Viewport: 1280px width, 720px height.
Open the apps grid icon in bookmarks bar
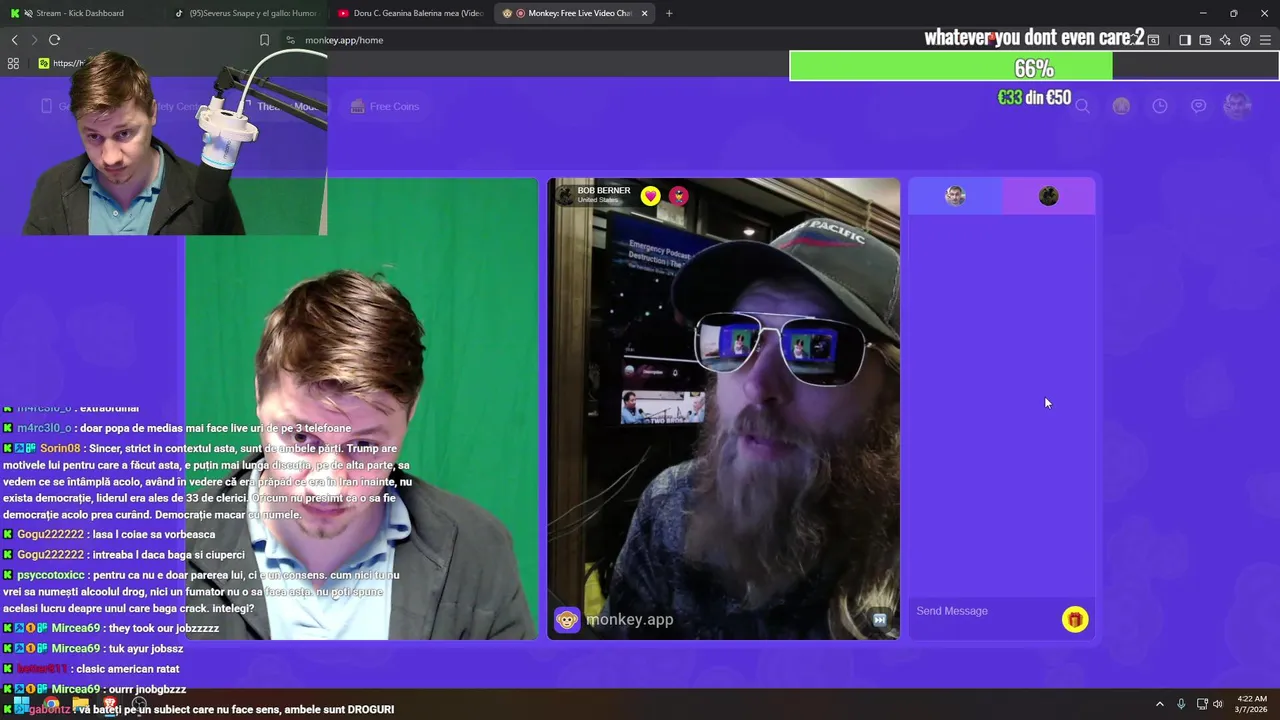(x=13, y=63)
